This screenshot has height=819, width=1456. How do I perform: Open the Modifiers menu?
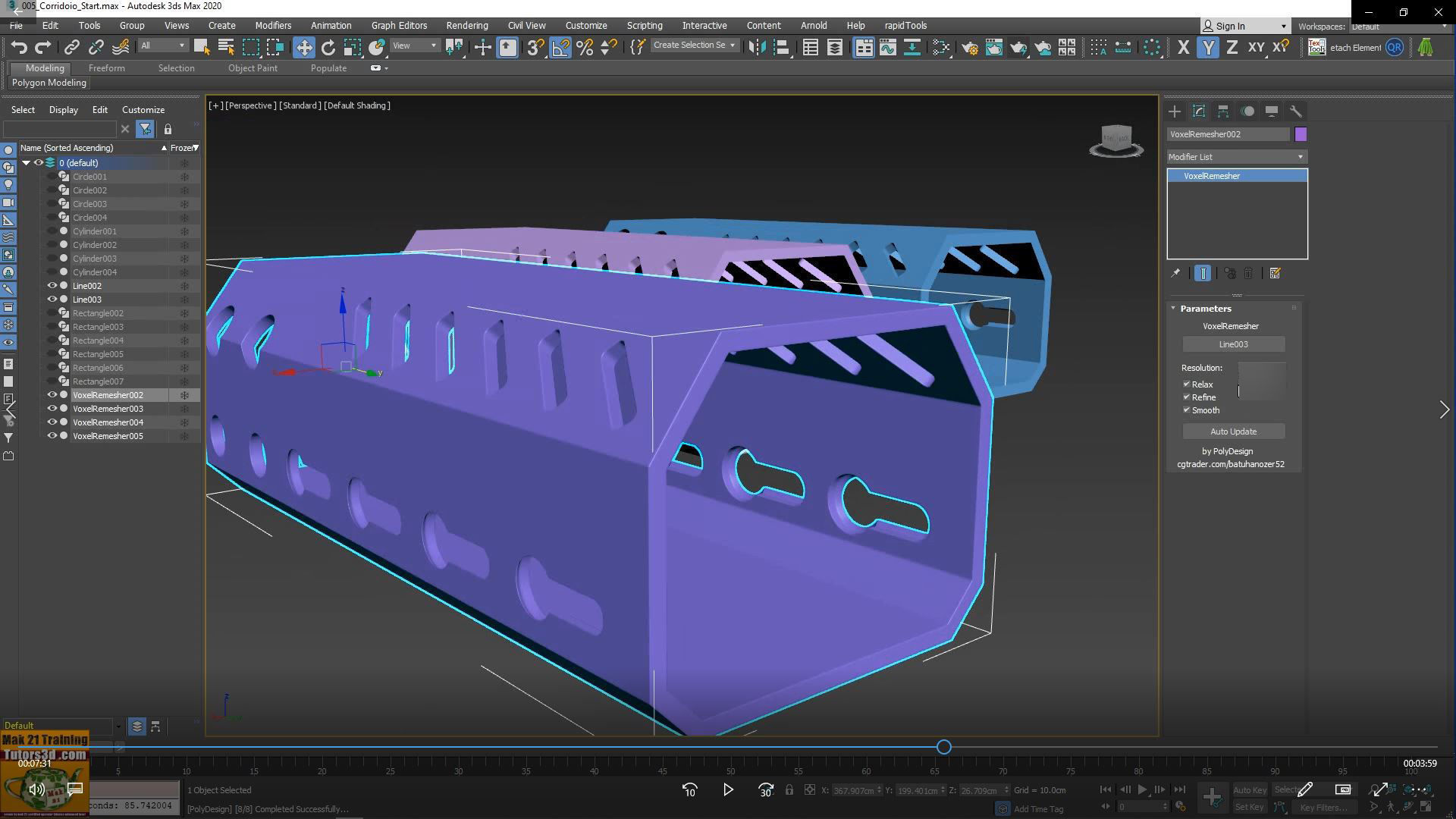point(273,25)
